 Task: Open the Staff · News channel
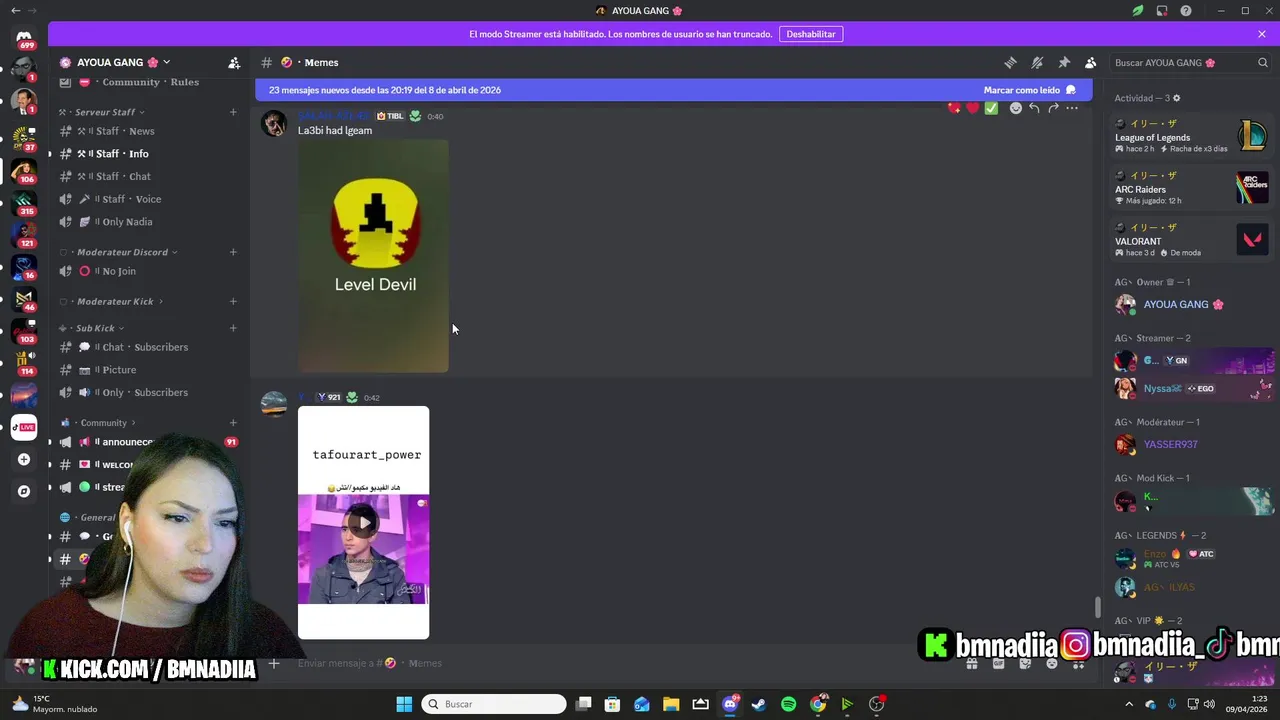click(x=148, y=131)
